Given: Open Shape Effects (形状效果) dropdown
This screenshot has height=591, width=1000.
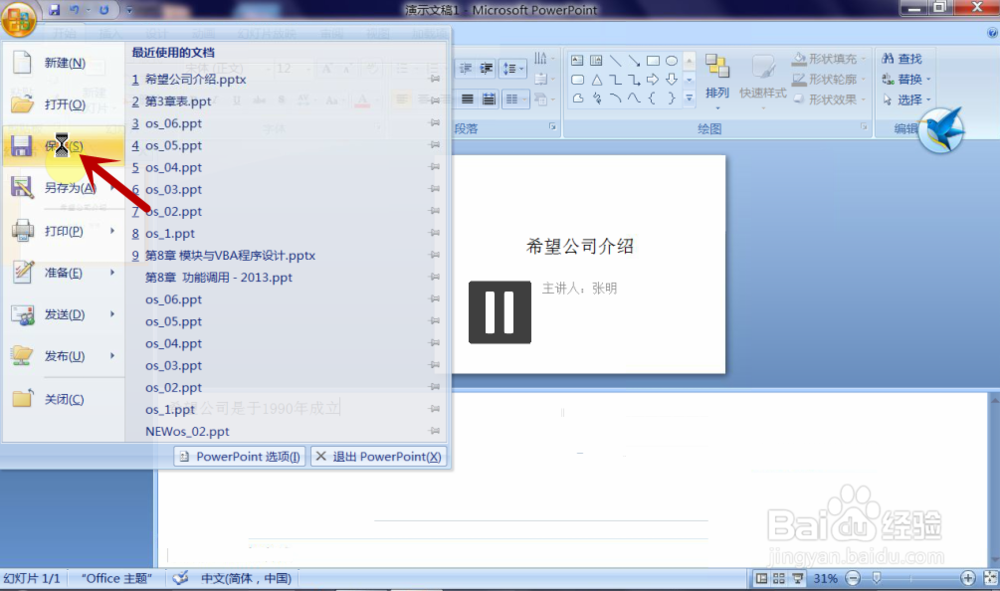Looking at the screenshot, I should [829, 99].
